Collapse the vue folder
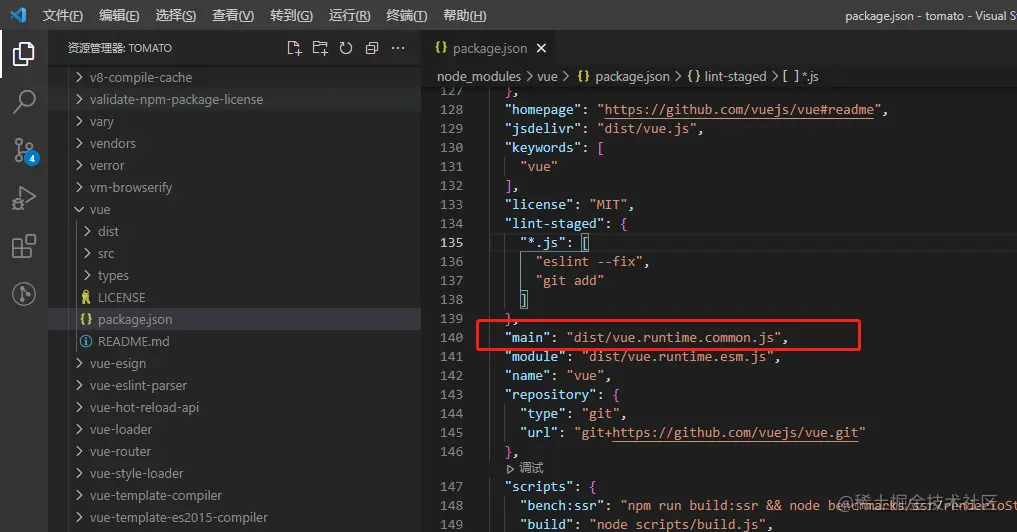The width and height of the screenshot is (1017, 532). [x=234, y=210]
